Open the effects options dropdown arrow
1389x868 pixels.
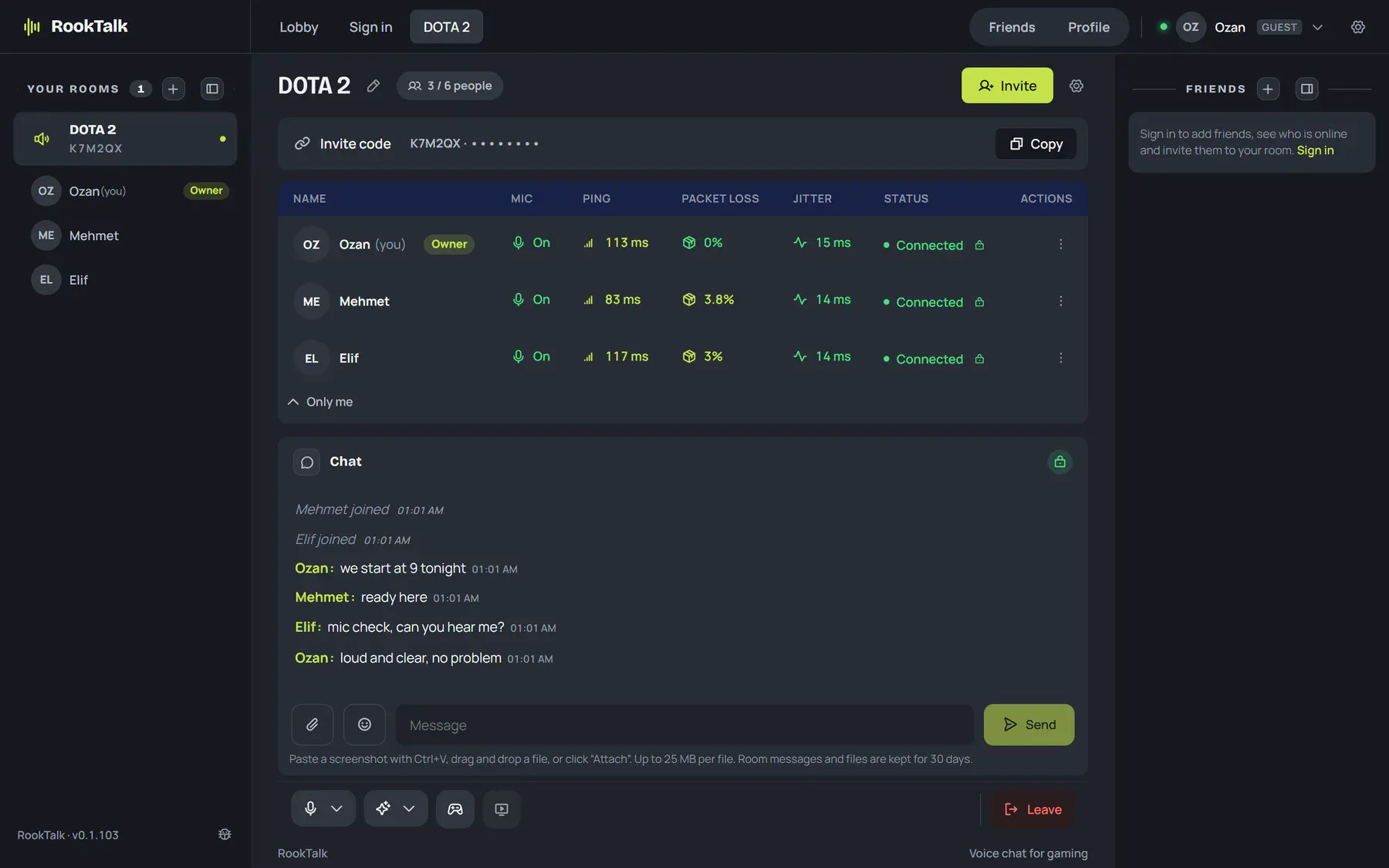(409, 809)
